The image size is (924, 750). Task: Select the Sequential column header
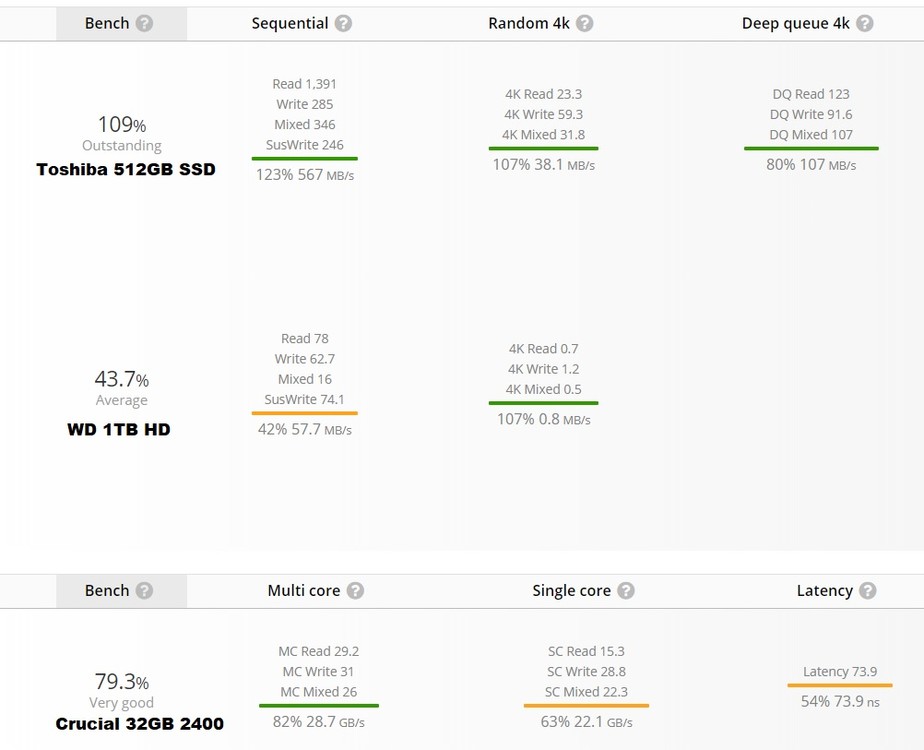[290, 23]
